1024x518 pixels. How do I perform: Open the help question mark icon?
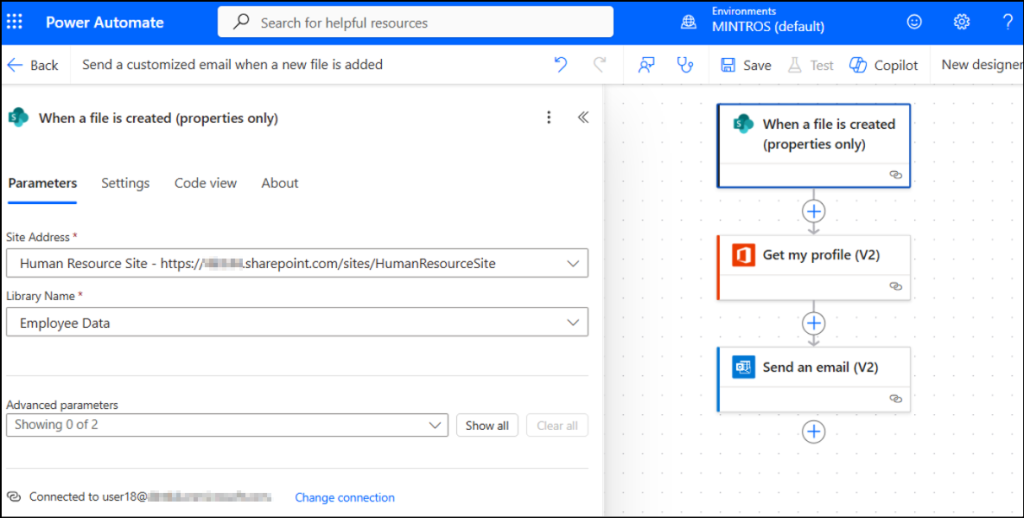tap(1008, 22)
